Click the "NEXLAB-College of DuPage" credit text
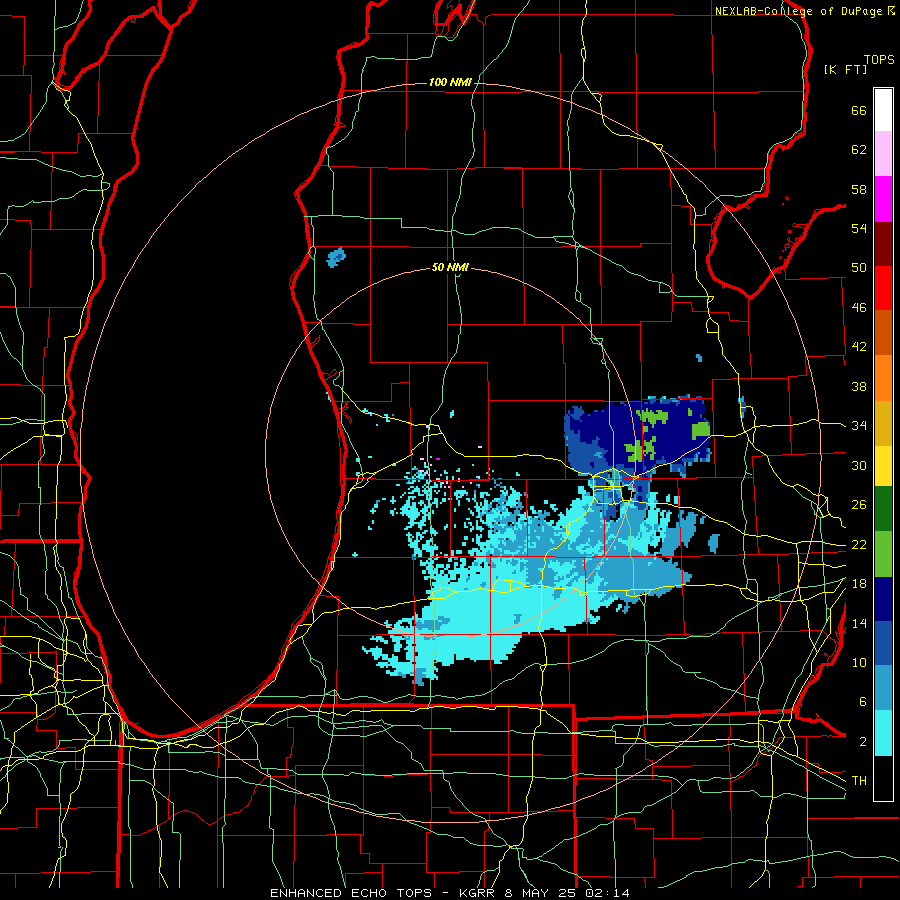 point(799,11)
